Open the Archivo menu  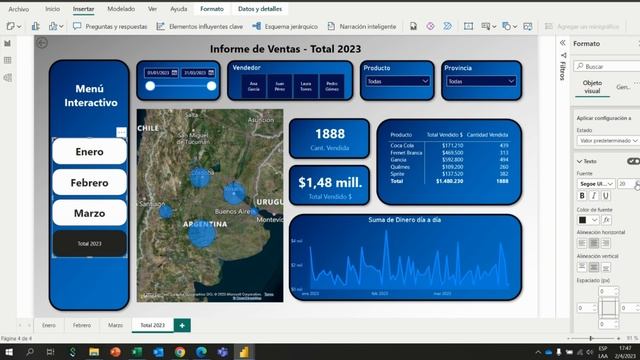point(18,9)
